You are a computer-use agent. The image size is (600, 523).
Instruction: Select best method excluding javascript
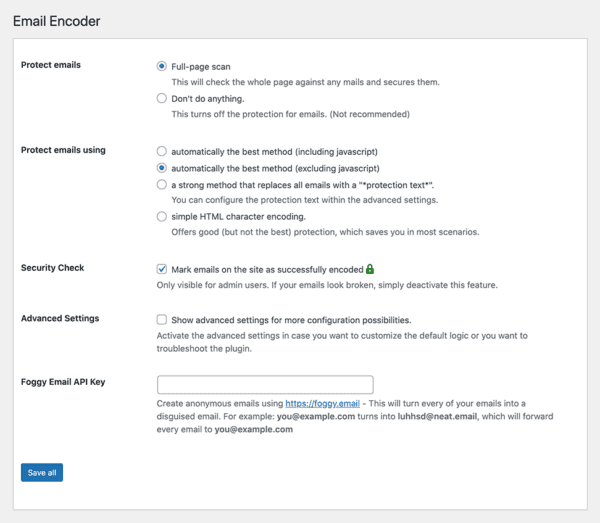(162, 168)
